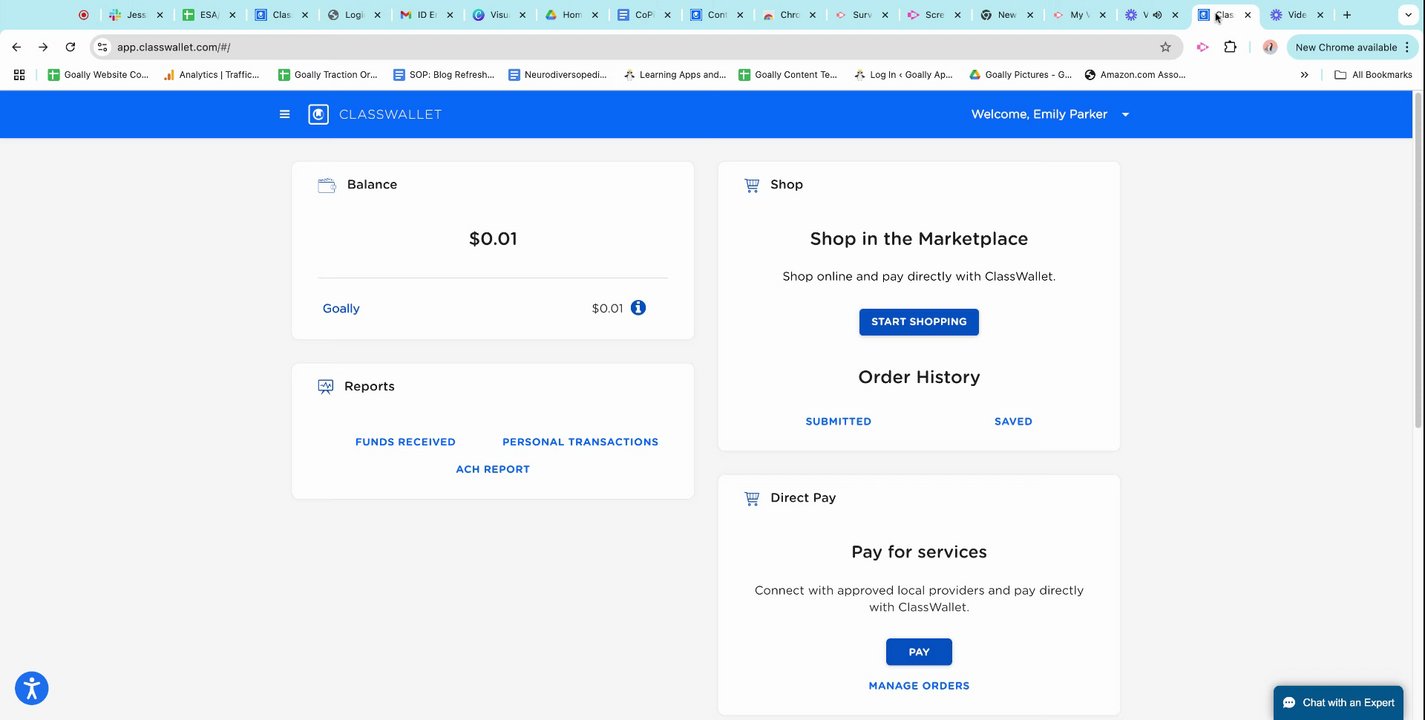Open the accessibility options widget
The image size is (1425, 720).
32,688
